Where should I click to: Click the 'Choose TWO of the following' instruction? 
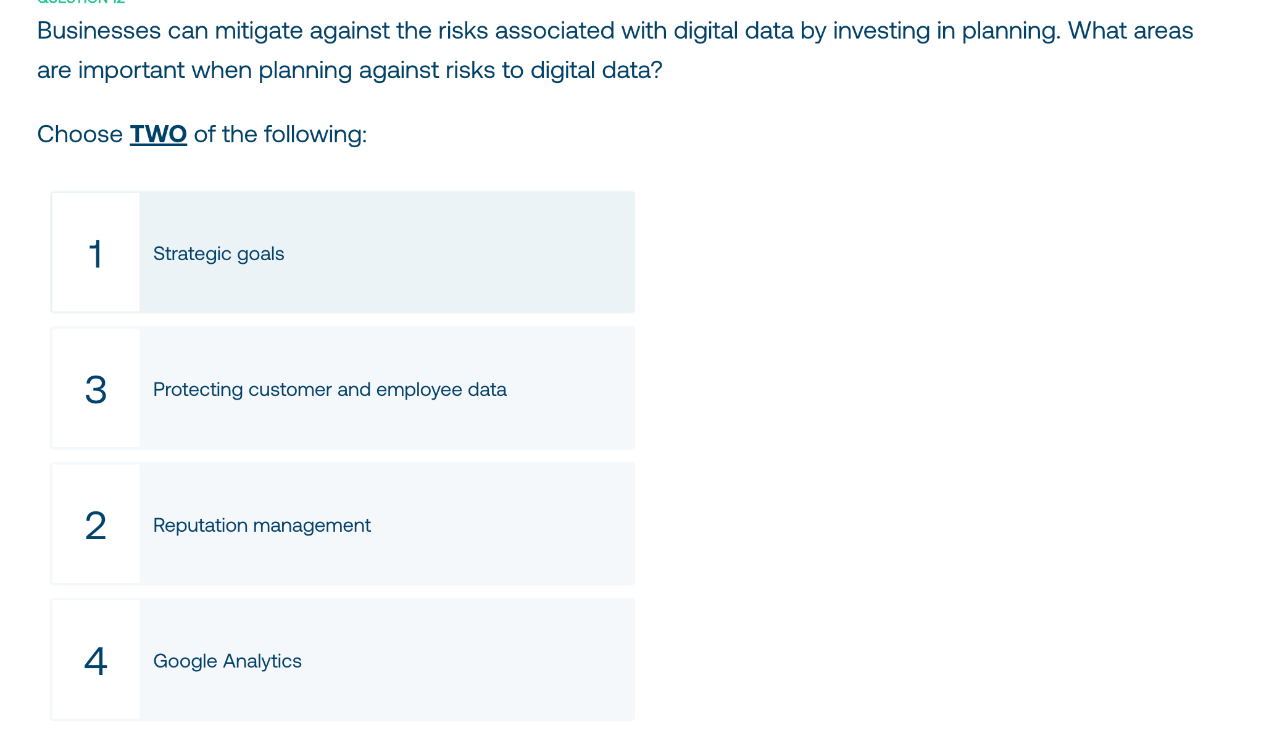(x=201, y=133)
